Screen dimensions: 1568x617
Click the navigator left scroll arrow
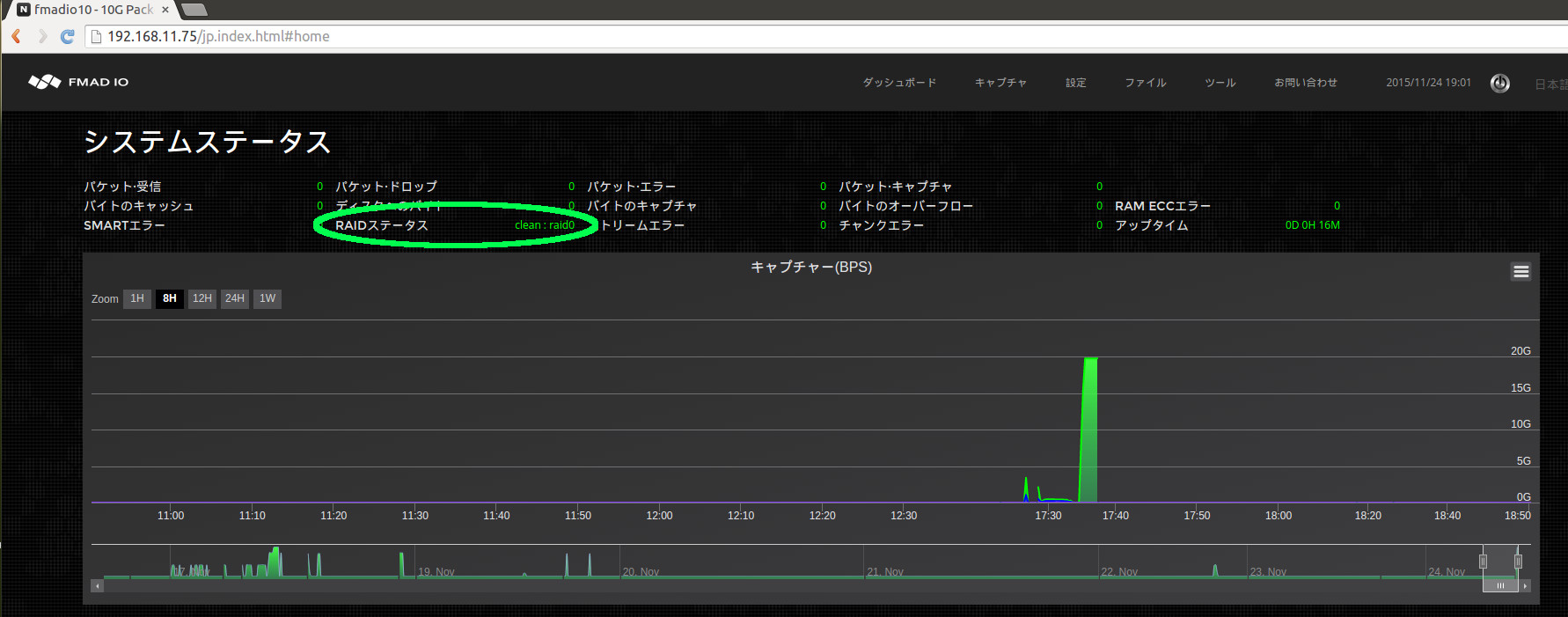[98, 585]
